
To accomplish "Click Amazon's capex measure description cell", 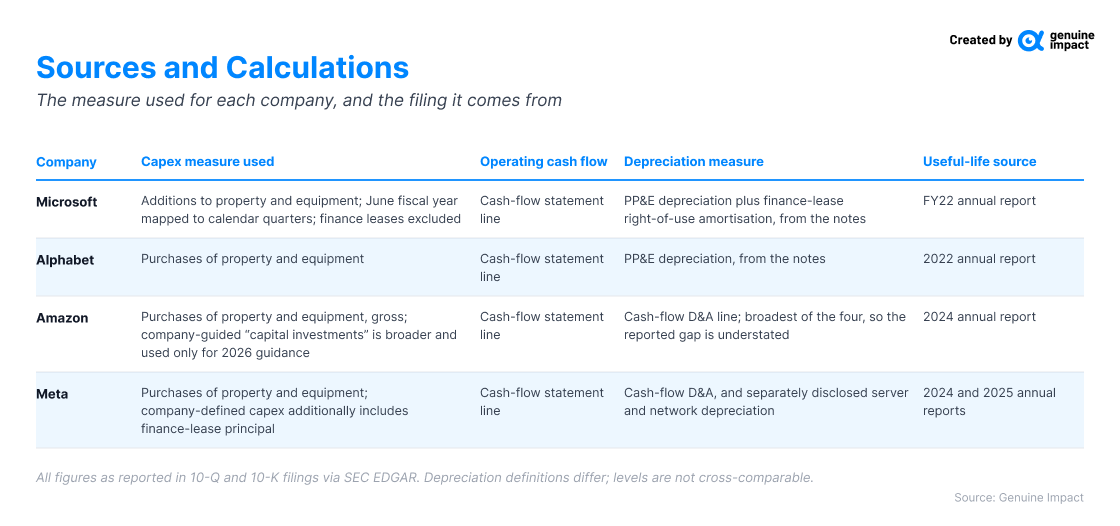I will click(299, 334).
